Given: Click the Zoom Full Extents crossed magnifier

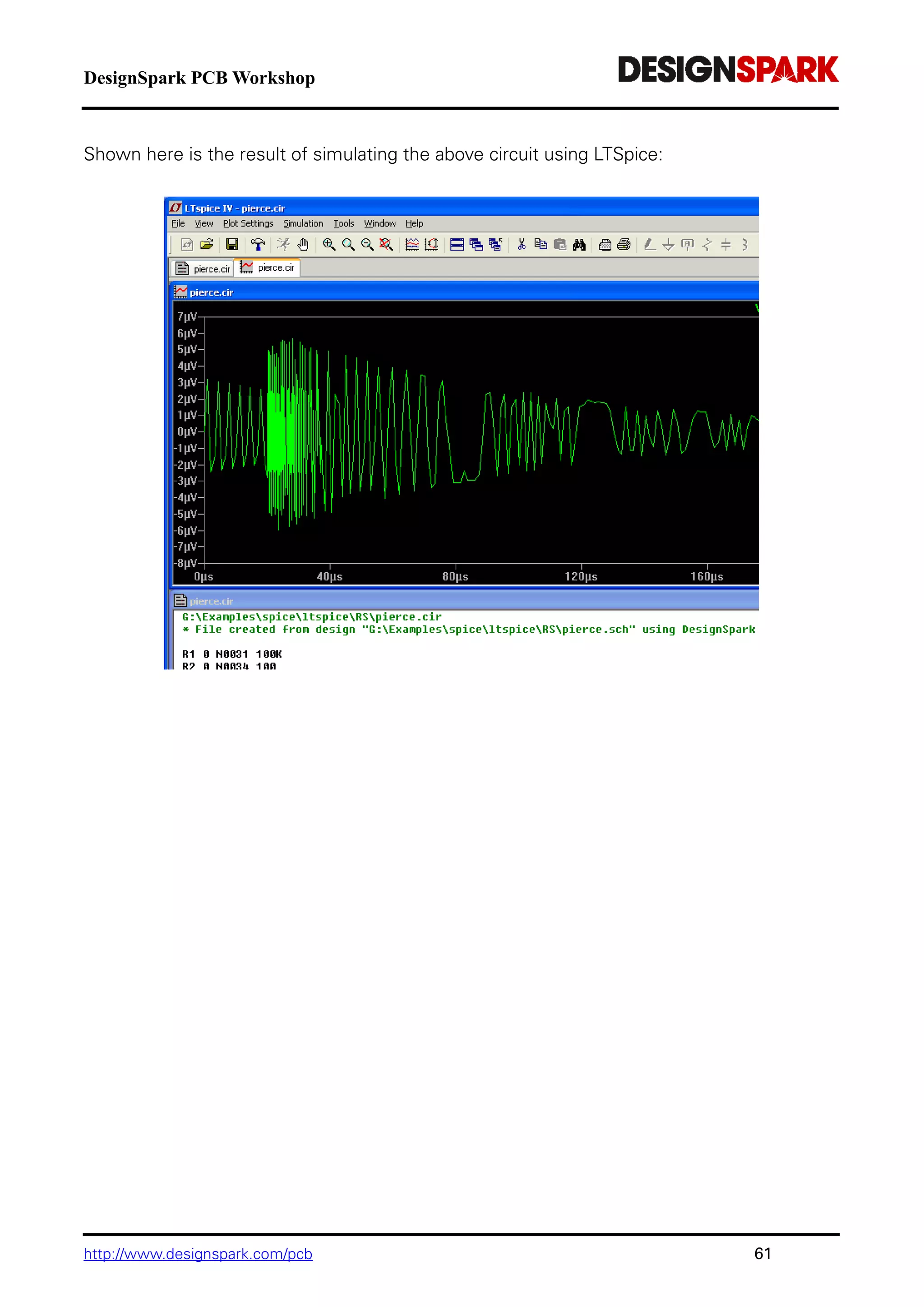Looking at the screenshot, I should coord(386,245).
